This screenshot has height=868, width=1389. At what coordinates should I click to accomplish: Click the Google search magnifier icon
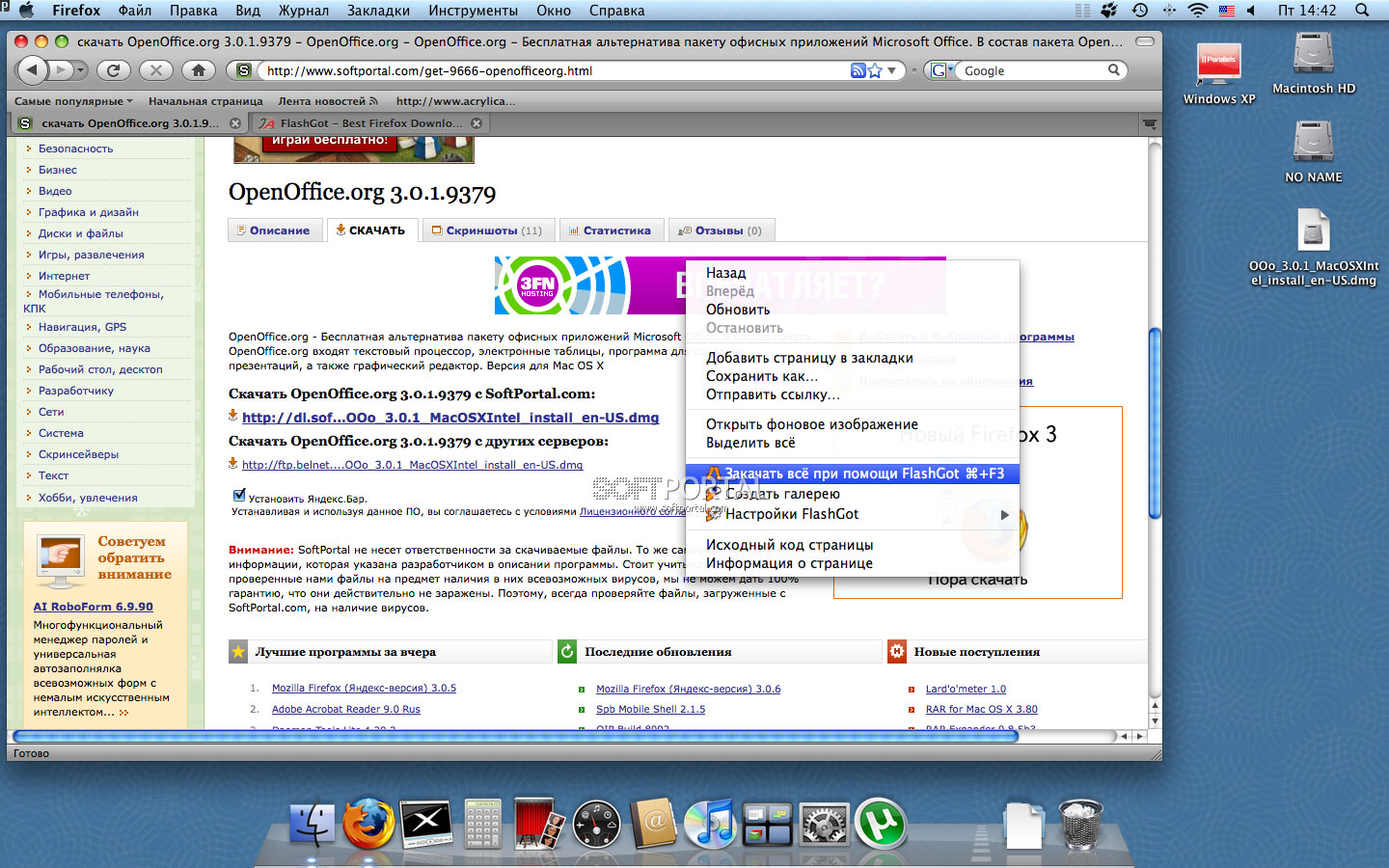coord(1114,70)
